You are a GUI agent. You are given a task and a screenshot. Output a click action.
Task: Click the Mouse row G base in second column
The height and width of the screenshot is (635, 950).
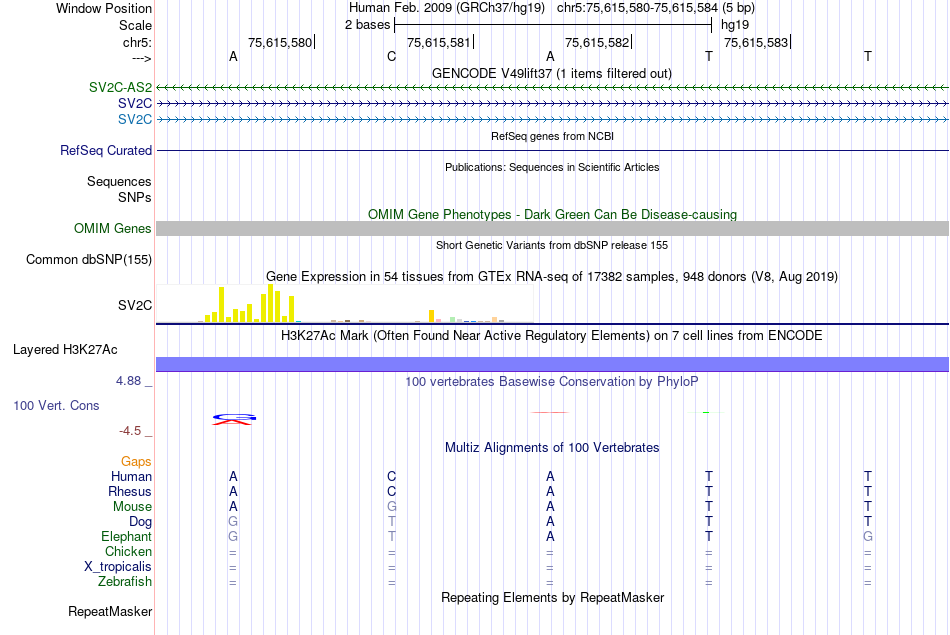(391, 507)
